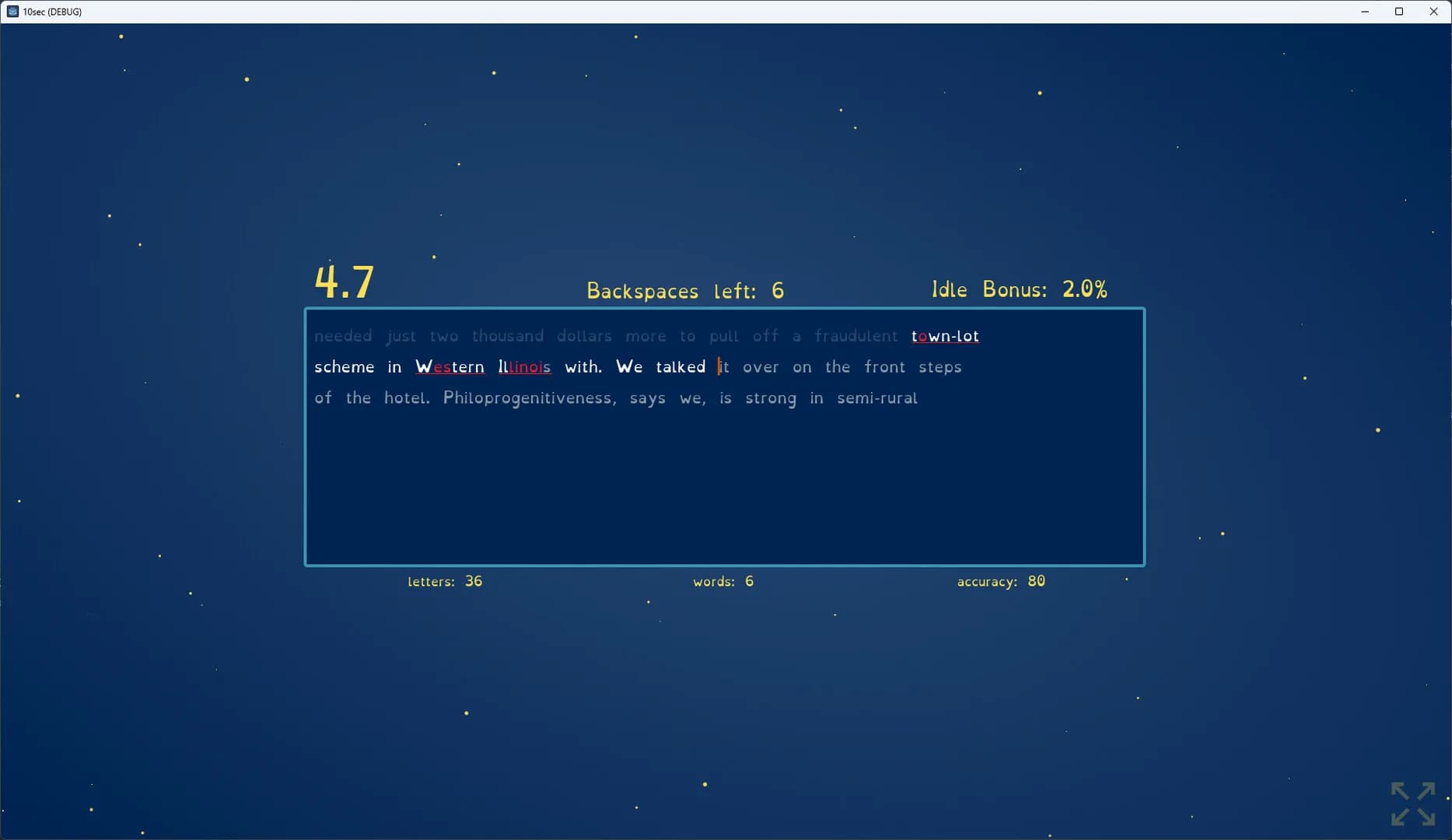1452x840 pixels.
Task: Click the word needed starting first line
Action: (343, 336)
